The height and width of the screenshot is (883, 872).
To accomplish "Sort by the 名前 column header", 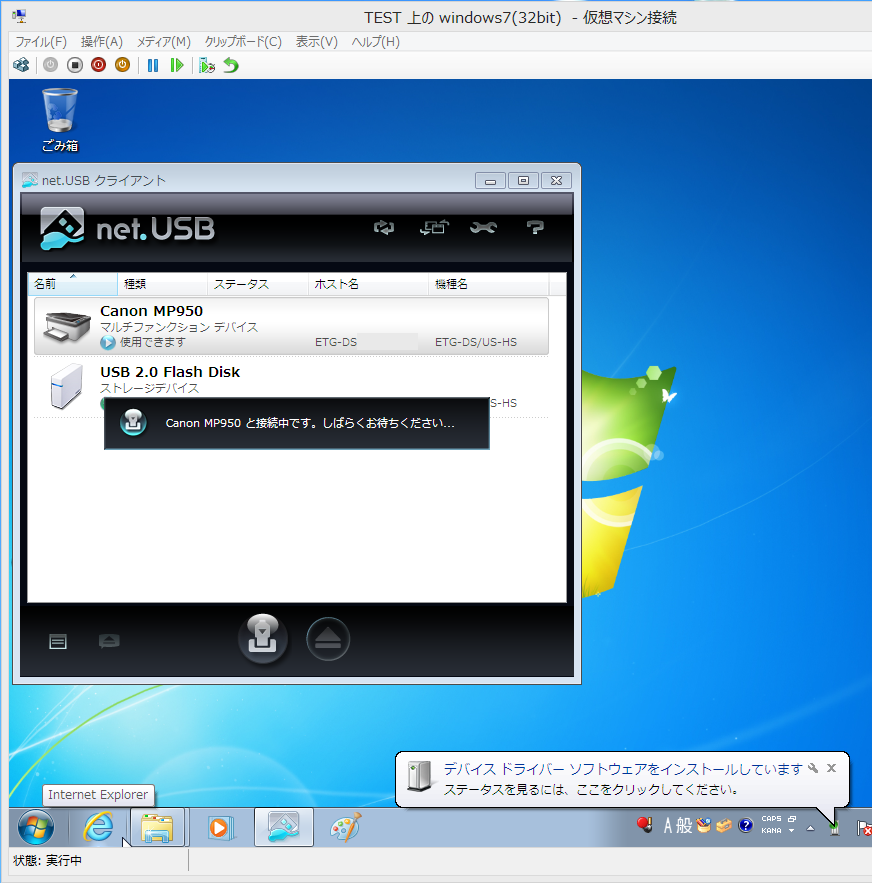I will [73, 284].
